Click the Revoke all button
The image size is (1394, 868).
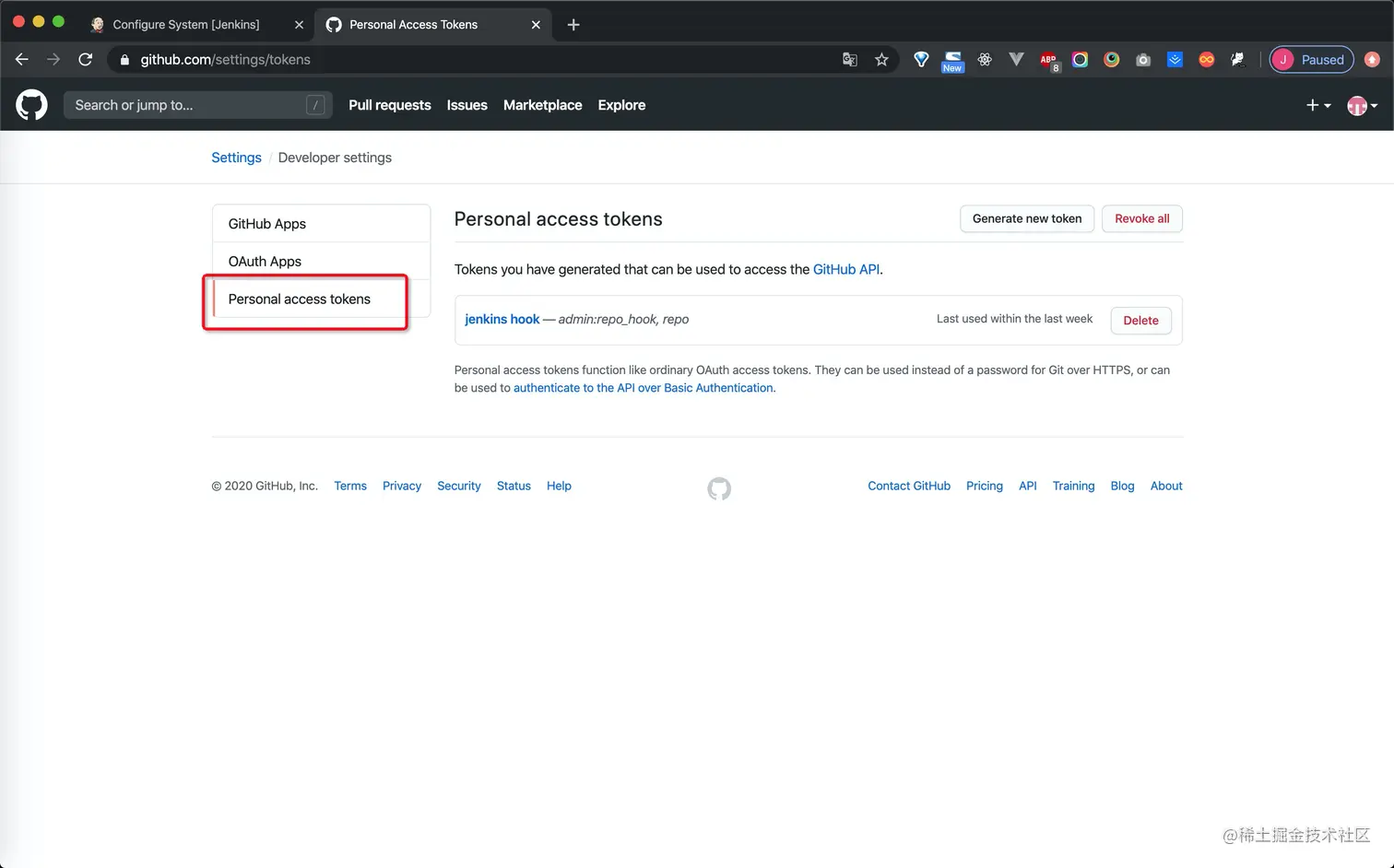click(1141, 219)
